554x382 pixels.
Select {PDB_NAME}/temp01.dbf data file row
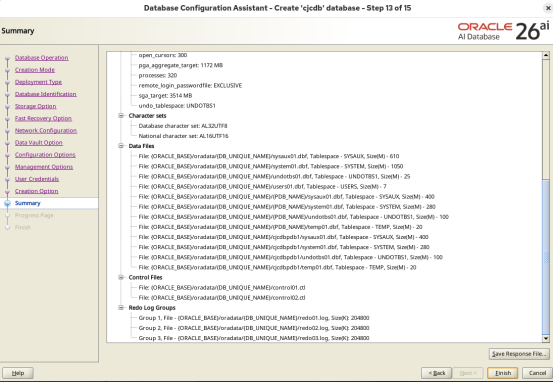pyautogui.click(x=281, y=227)
